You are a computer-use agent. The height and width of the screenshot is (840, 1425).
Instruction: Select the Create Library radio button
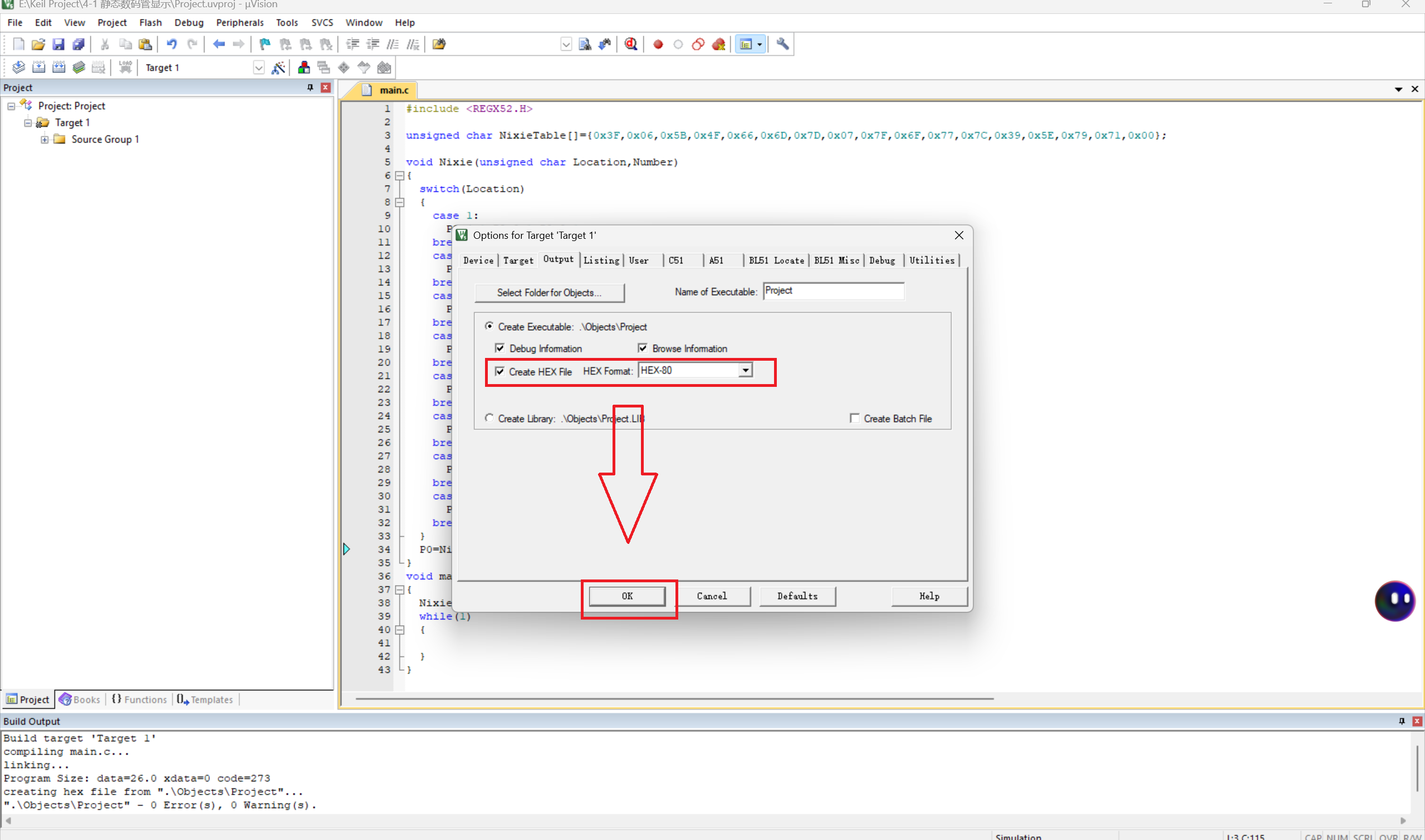pos(489,417)
